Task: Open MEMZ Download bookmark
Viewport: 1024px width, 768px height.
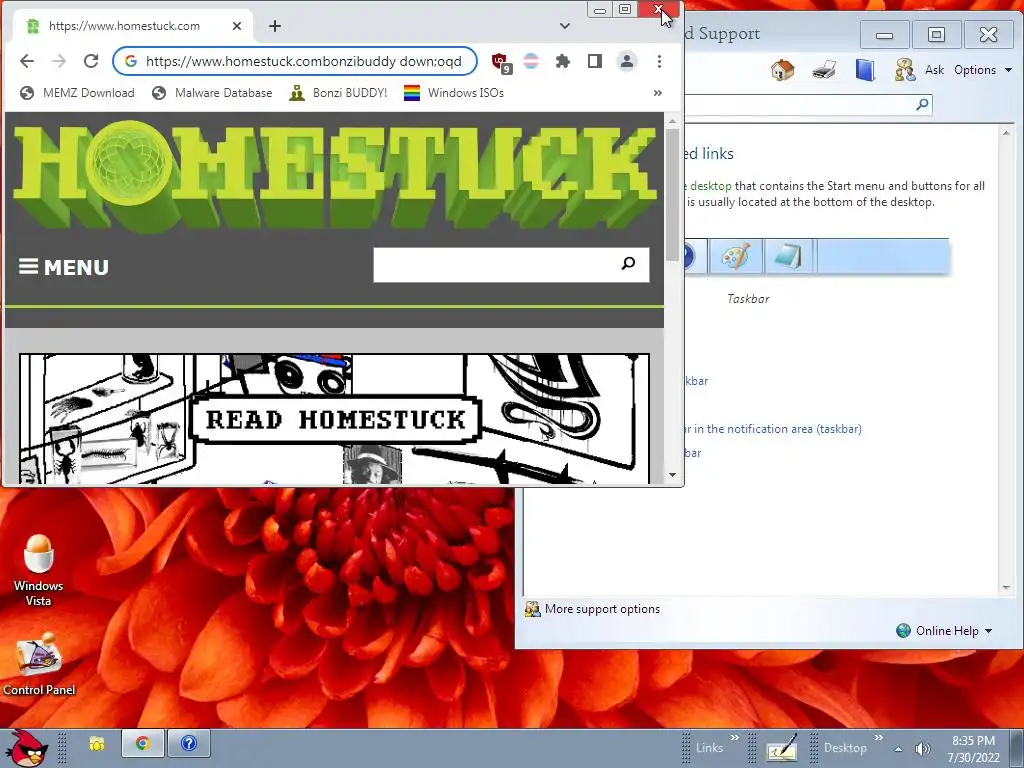Action: [x=77, y=93]
